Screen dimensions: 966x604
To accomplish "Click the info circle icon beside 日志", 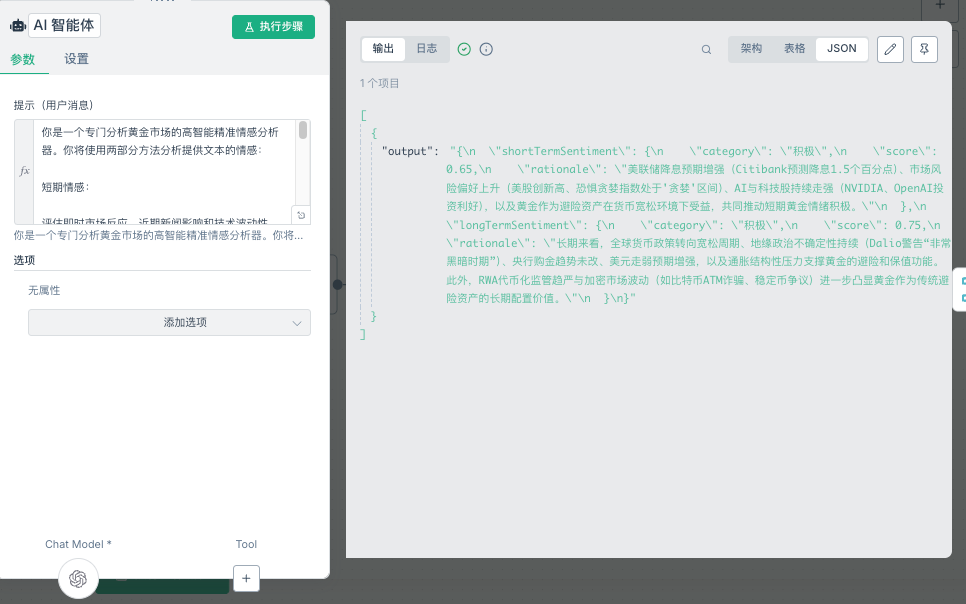I will (486, 49).
